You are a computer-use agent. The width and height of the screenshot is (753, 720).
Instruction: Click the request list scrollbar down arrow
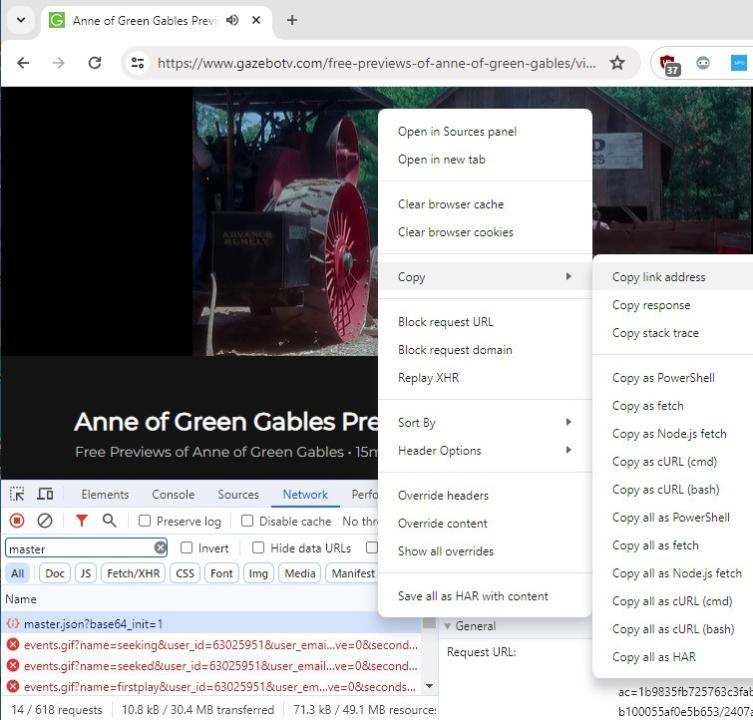430,687
